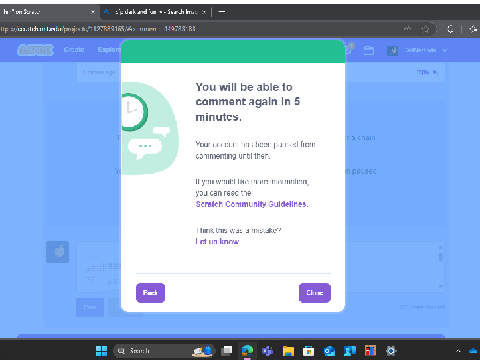Open the Scratch Community Guidelines link
Image resolution: width=480 pixels, height=360 pixels.
click(252, 204)
